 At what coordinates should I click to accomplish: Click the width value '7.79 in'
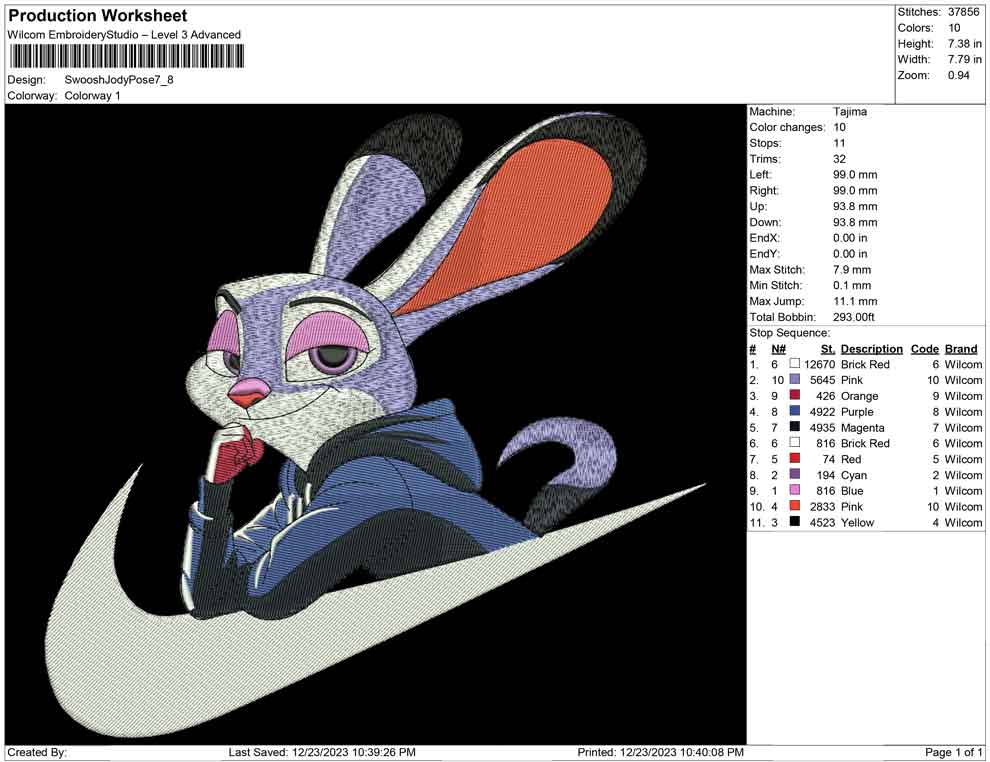pyautogui.click(x=965, y=59)
